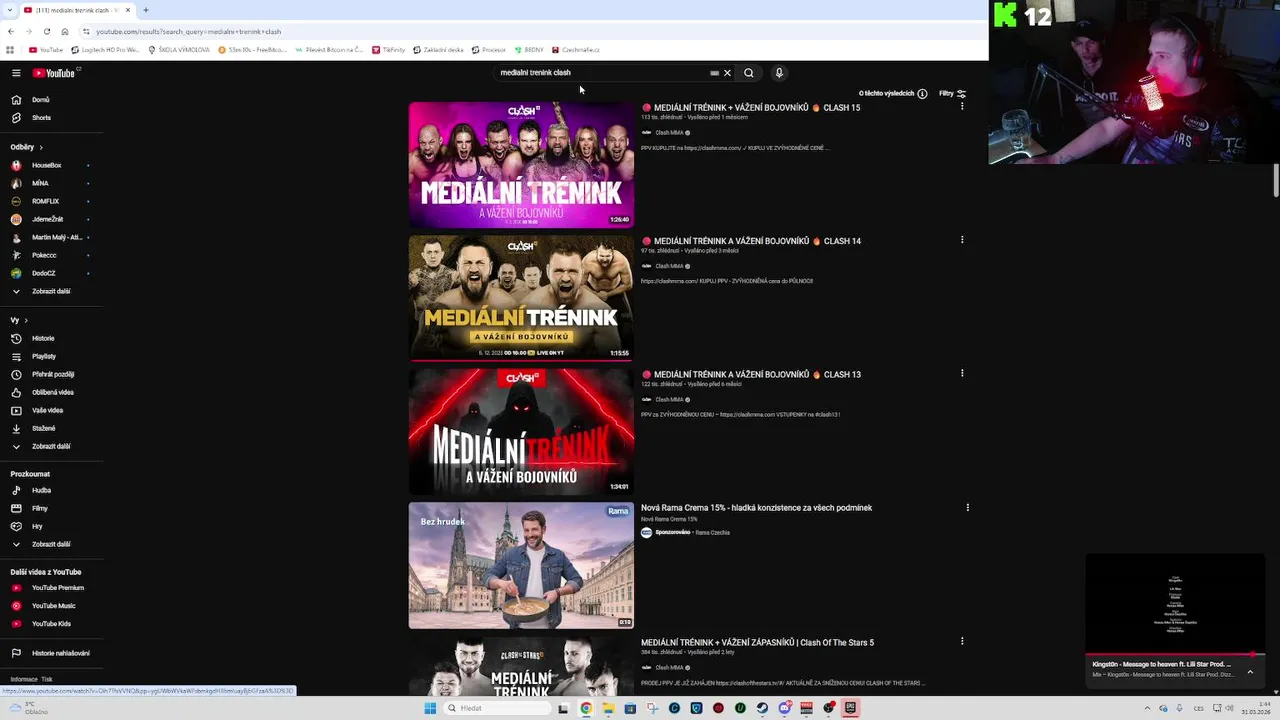Open Shorts in the sidebar
This screenshot has width=1280, height=720.
click(40, 118)
